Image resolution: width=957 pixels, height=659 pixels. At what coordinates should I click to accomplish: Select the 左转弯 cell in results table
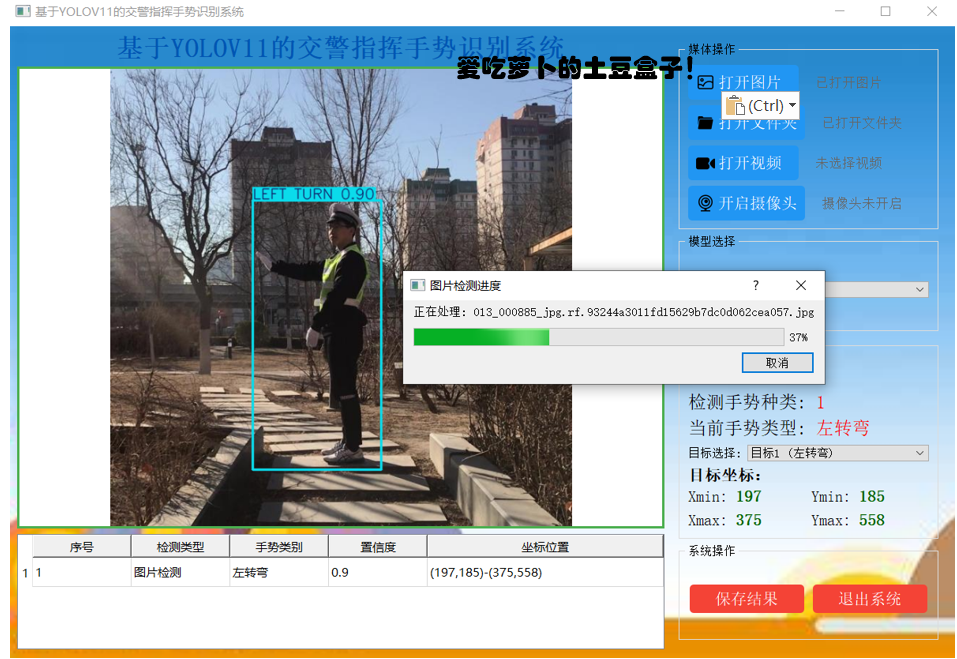[279, 572]
